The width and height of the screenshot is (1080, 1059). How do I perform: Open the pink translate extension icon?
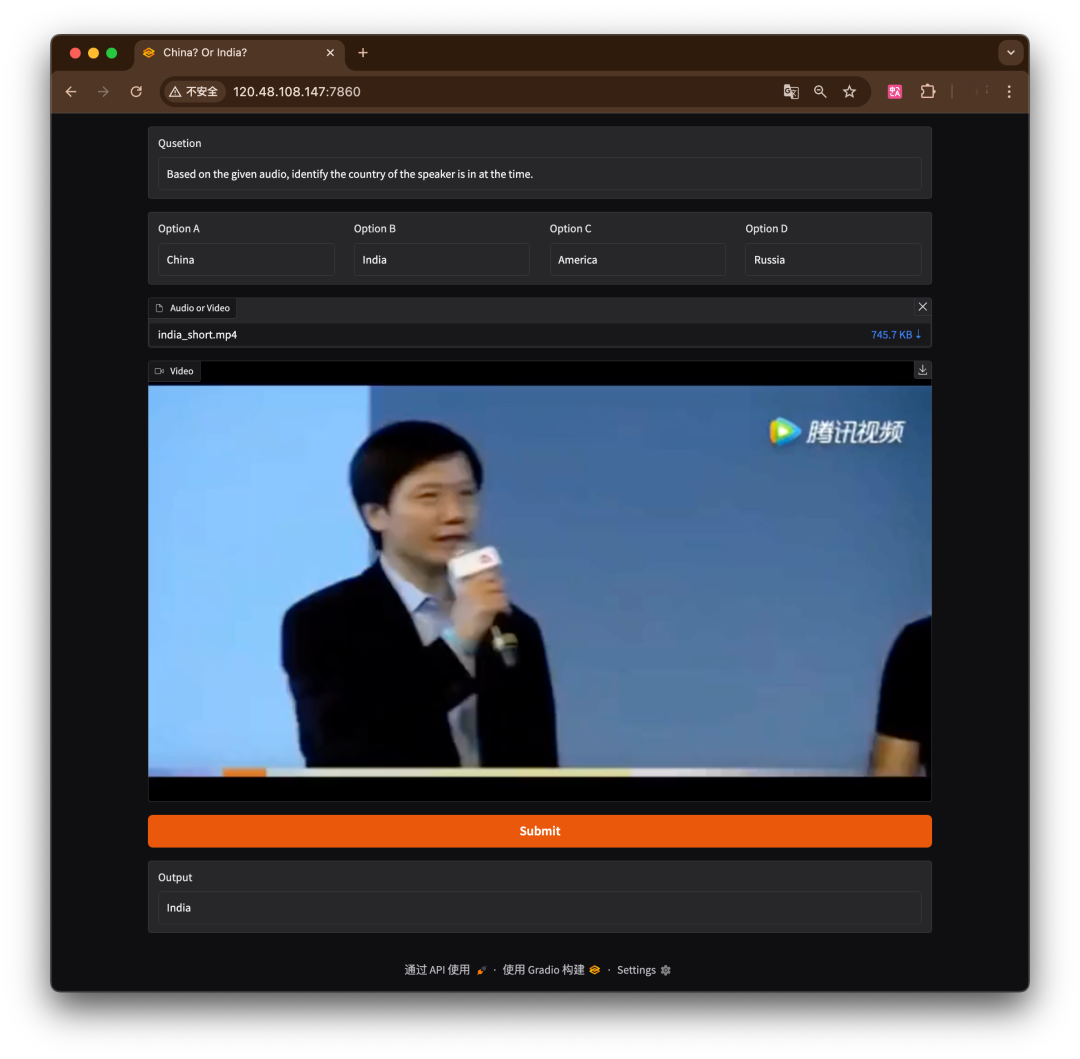point(895,92)
